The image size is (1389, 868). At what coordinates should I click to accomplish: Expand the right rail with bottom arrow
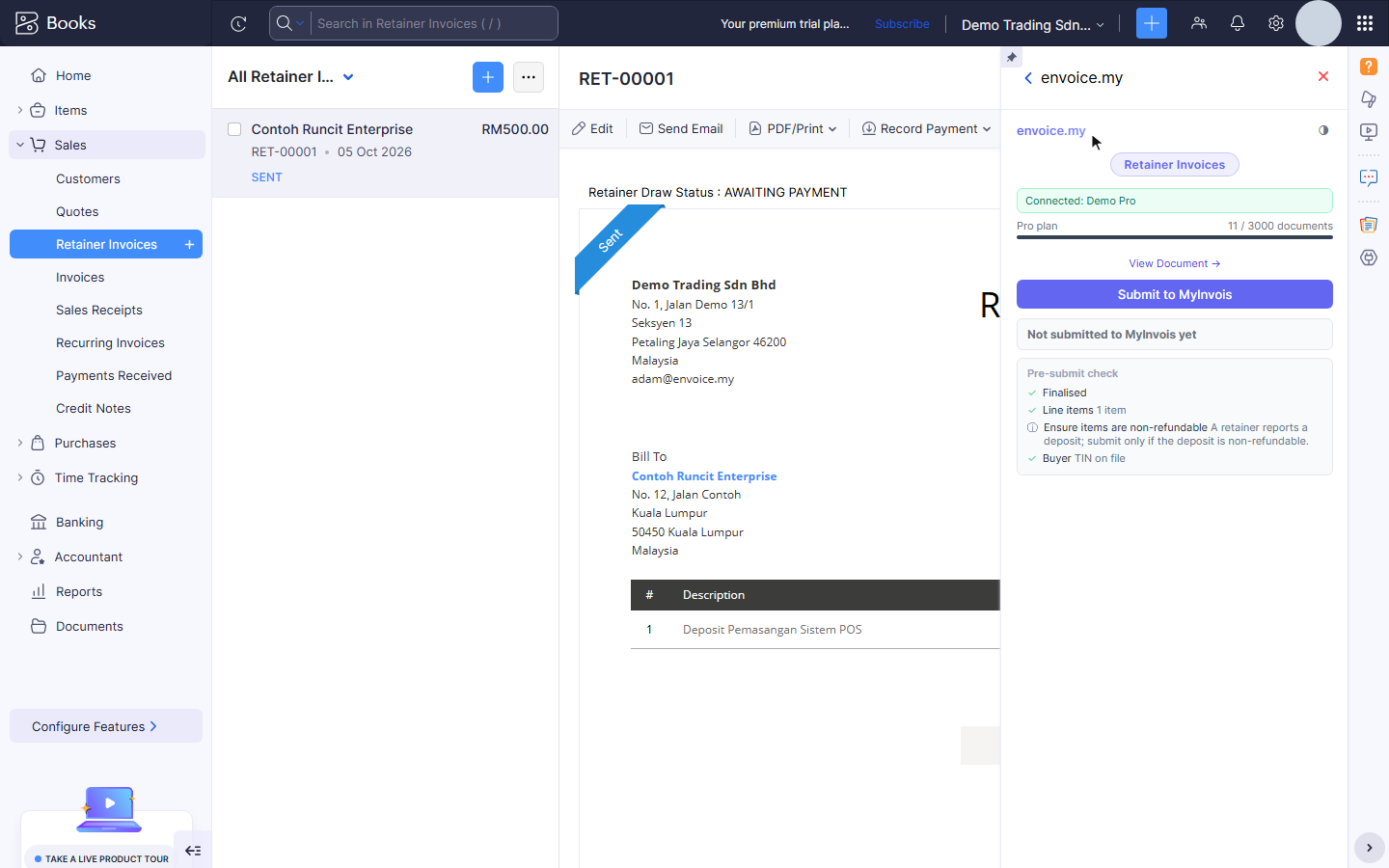coord(1369,848)
